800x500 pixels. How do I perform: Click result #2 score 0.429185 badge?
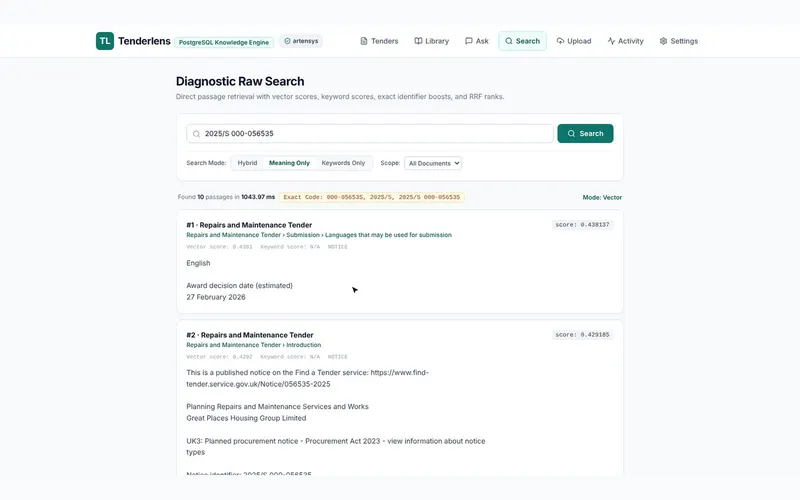(582, 335)
